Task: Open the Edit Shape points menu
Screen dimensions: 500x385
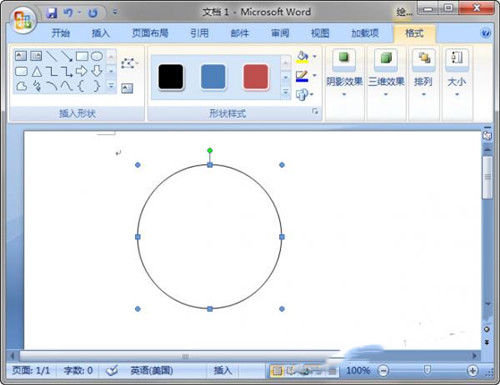Action: 129,63
